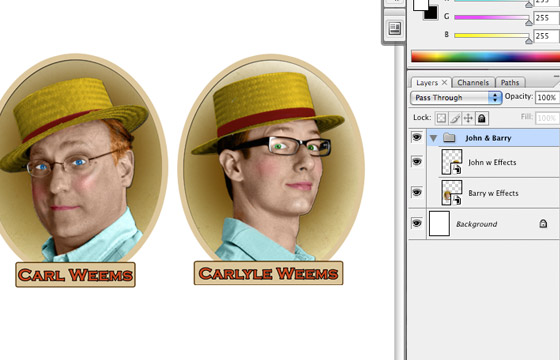Click the B channel value field
This screenshot has width=560, height=360.
(x=546, y=36)
